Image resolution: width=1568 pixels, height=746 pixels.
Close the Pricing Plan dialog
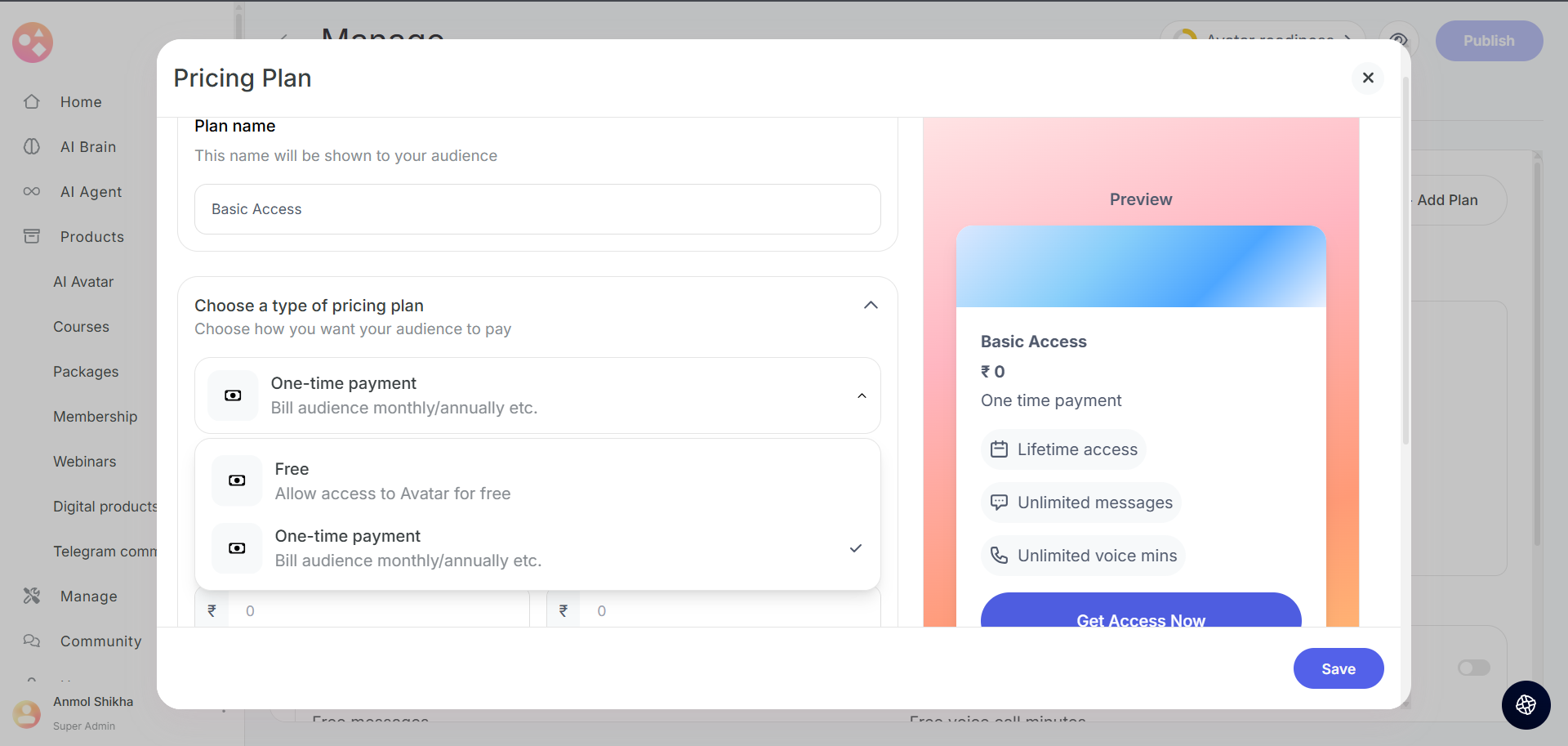pos(1368,78)
